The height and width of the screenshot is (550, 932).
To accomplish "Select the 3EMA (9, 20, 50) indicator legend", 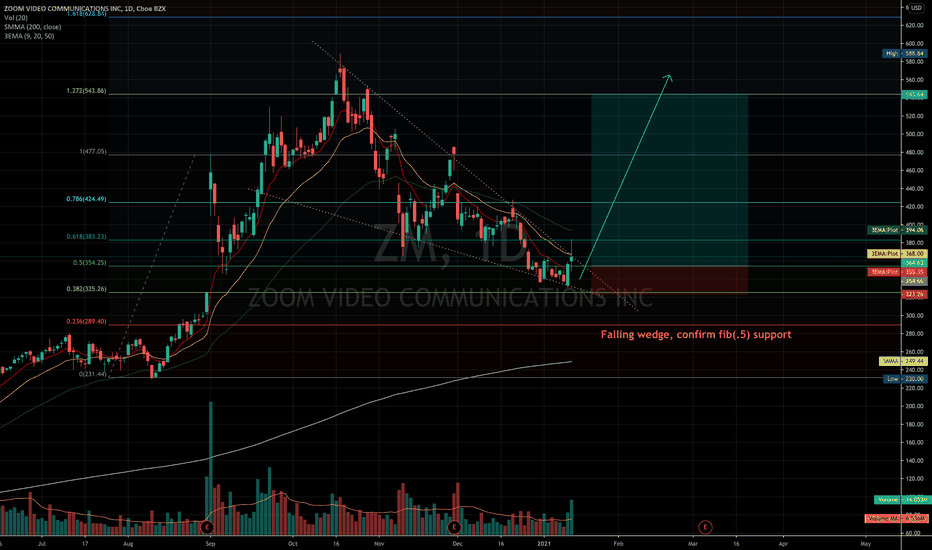I will click(x=29, y=36).
